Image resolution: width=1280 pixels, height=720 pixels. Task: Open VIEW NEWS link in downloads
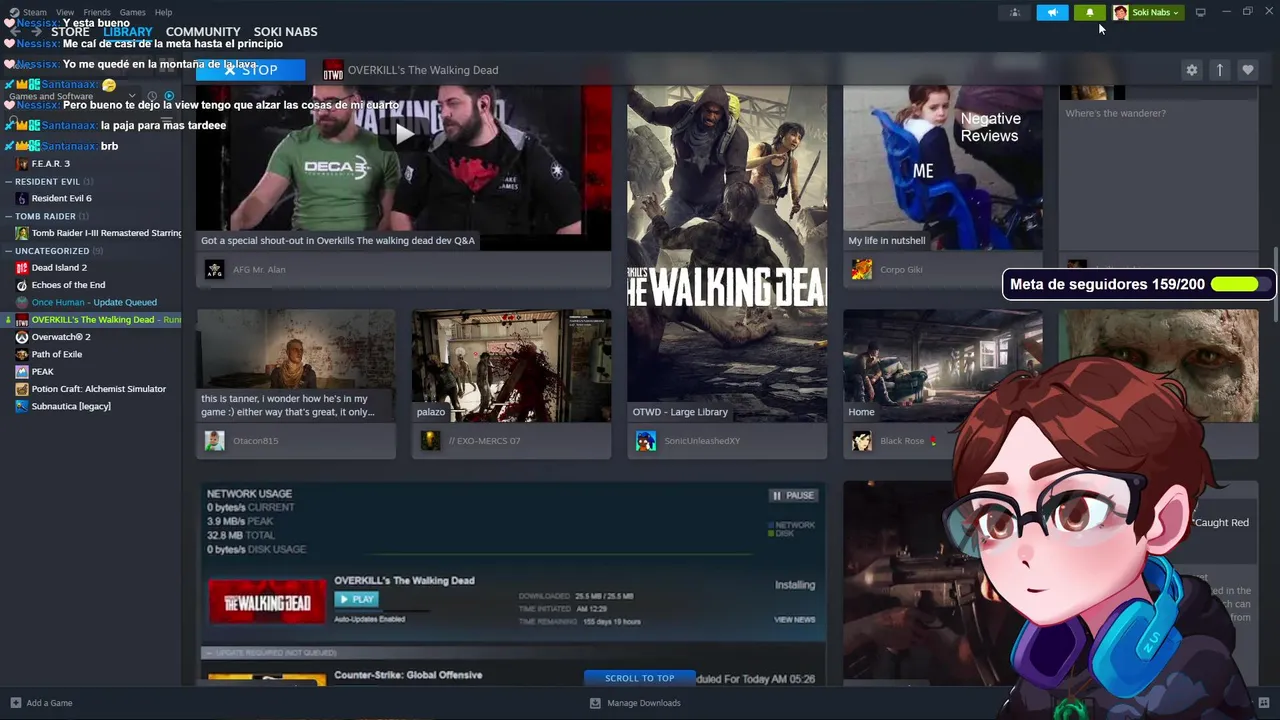click(x=794, y=619)
